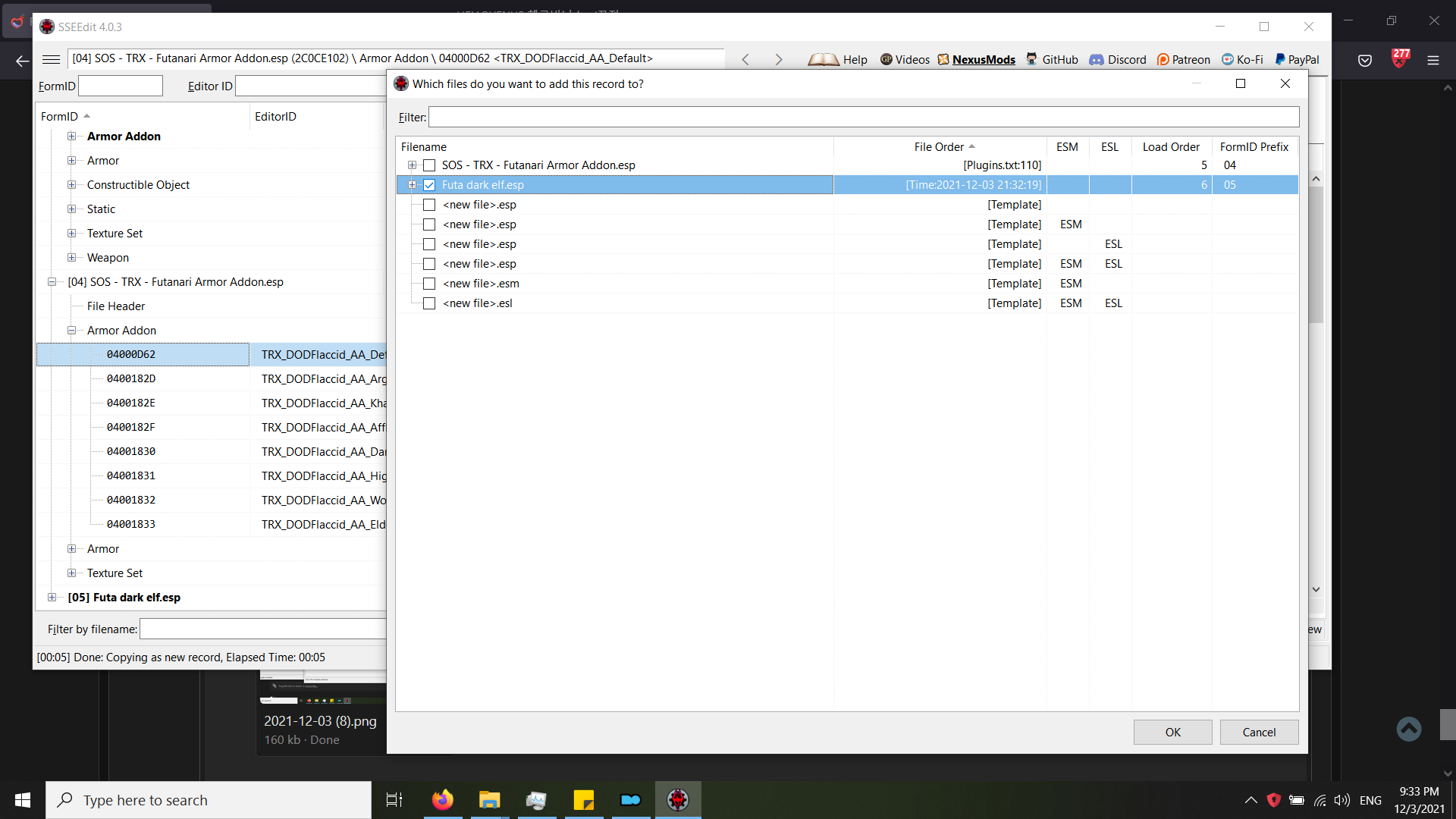The width and height of the screenshot is (1456, 819).
Task: Sort by Filename column header
Action: pyautogui.click(x=614, y=147)
